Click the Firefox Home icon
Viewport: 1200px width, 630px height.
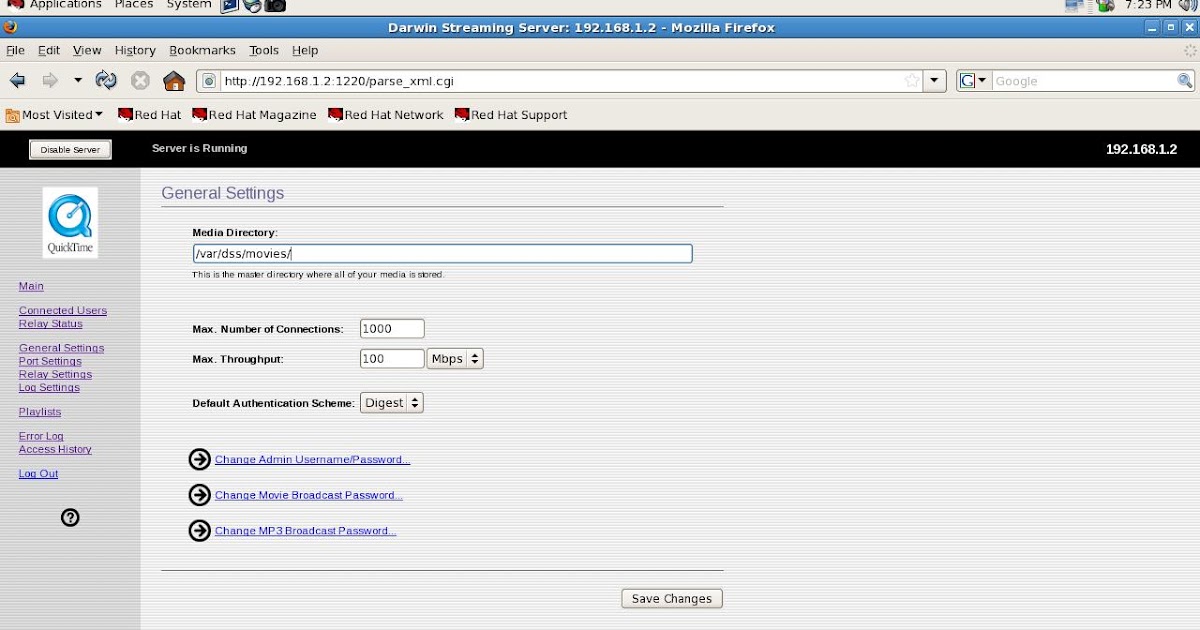(176, 81)
